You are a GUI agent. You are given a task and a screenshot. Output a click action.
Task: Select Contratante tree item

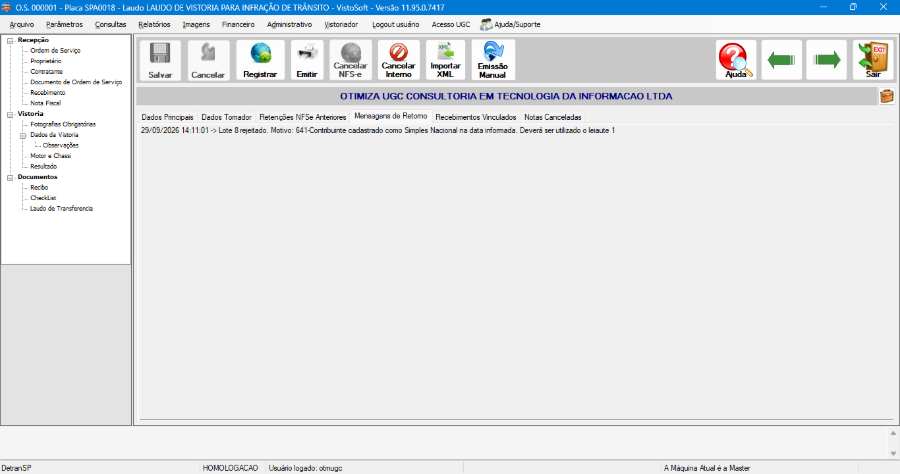coord(46,72)
